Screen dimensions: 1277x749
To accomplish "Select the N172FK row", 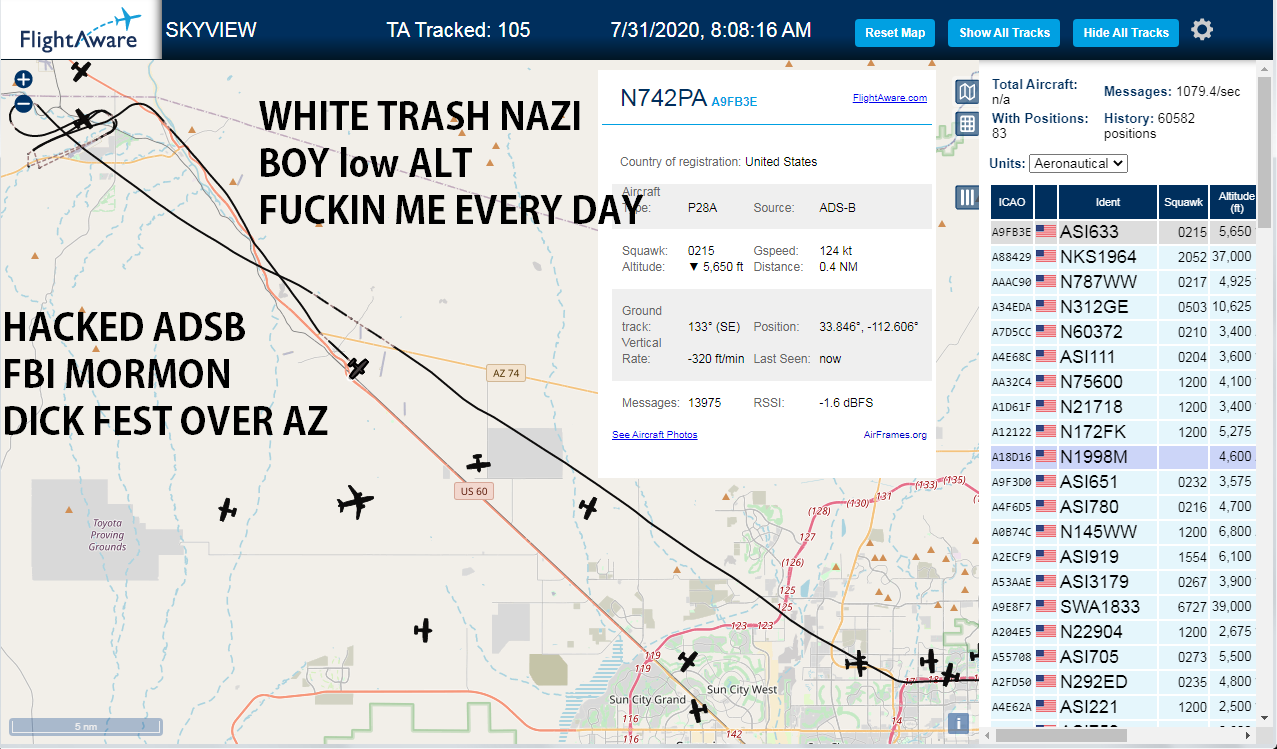I will click(x=1123, y=432).
